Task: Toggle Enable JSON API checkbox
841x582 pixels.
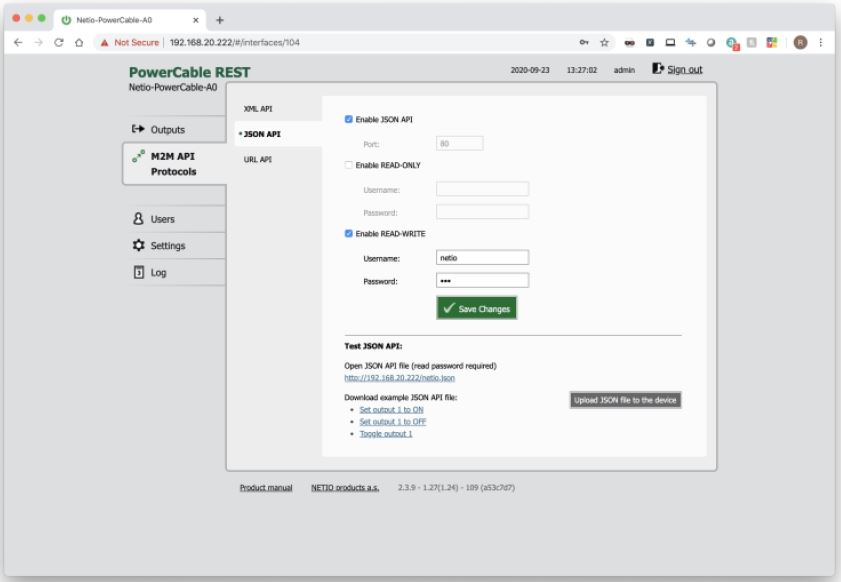Action: tap(349, 119)
